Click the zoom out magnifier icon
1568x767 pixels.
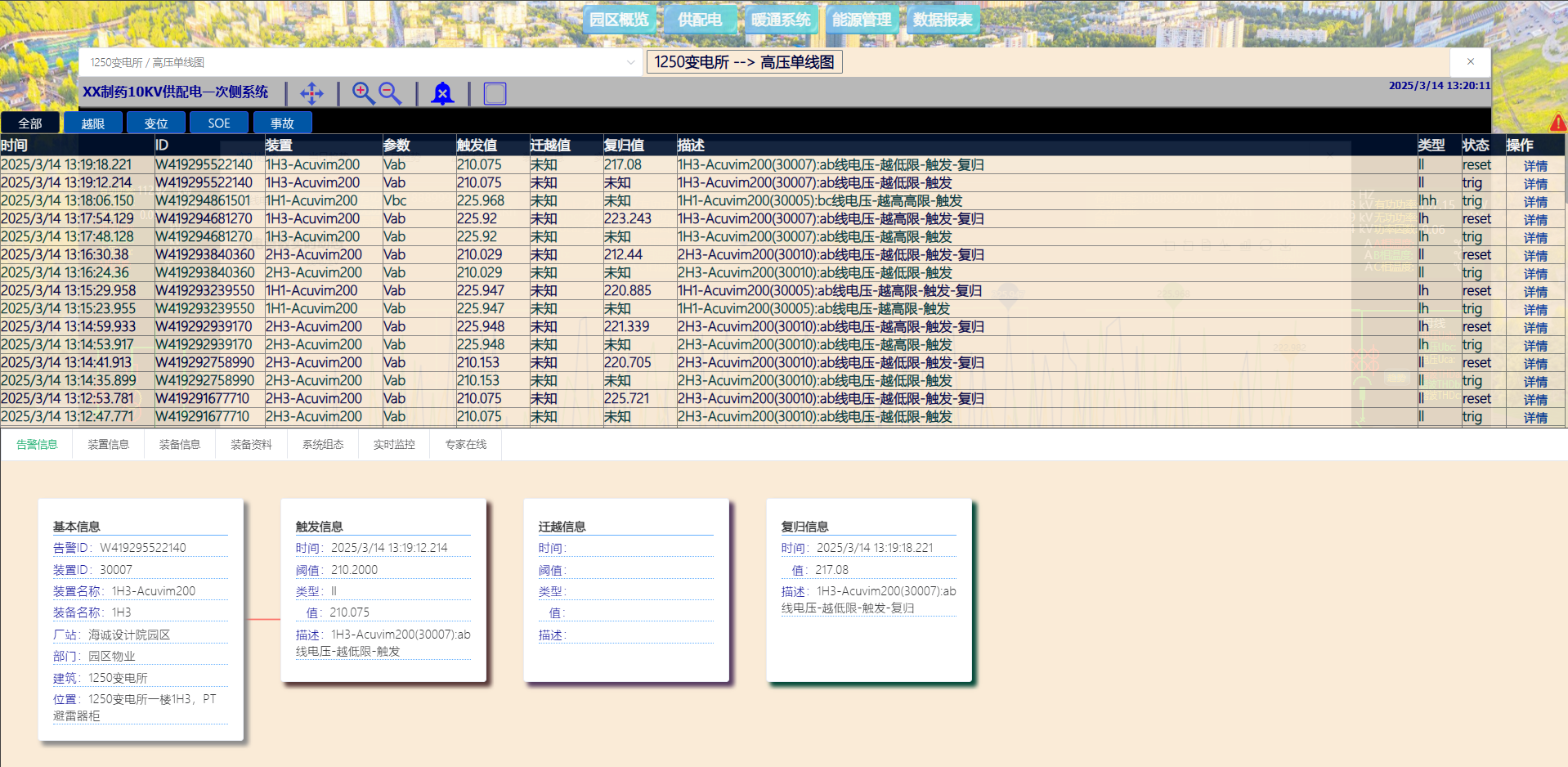[x=390, y=93]
